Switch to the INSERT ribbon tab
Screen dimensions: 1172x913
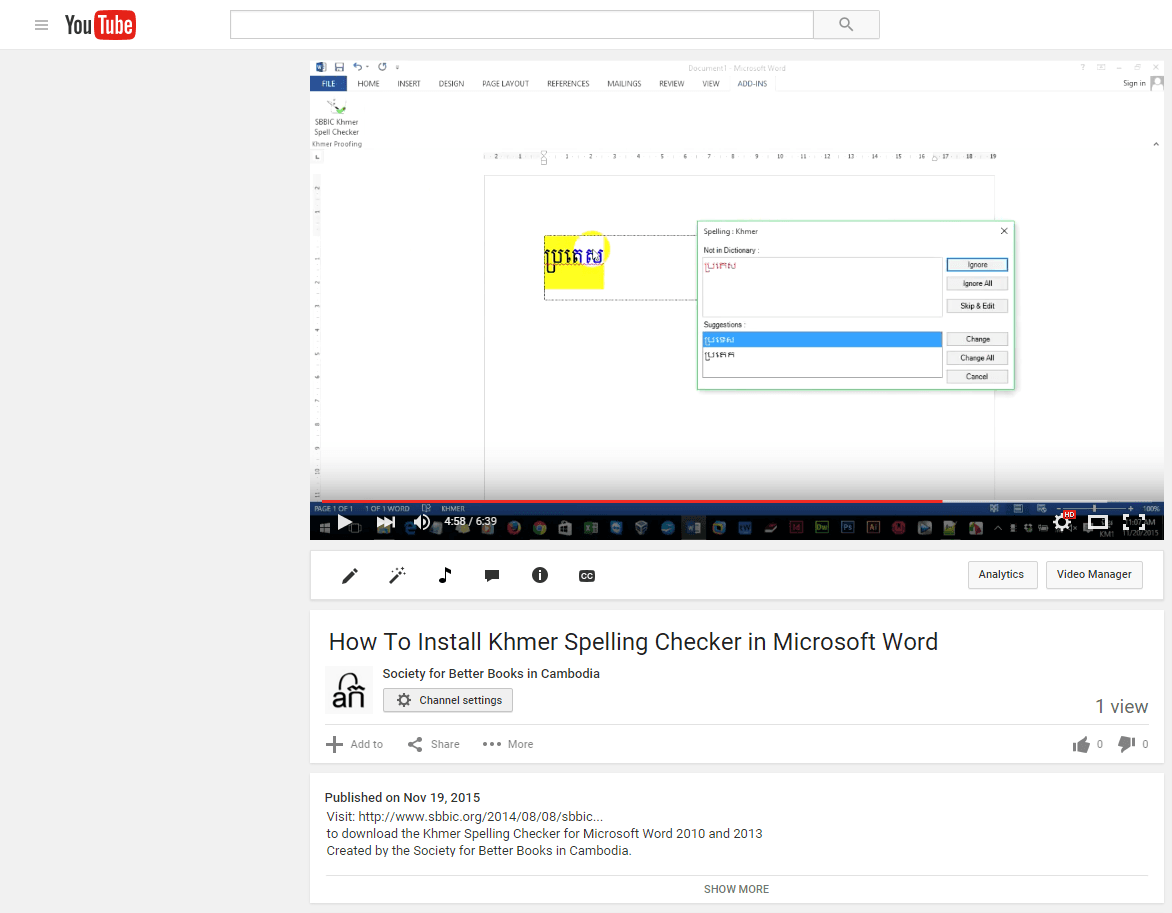[409, 84]
